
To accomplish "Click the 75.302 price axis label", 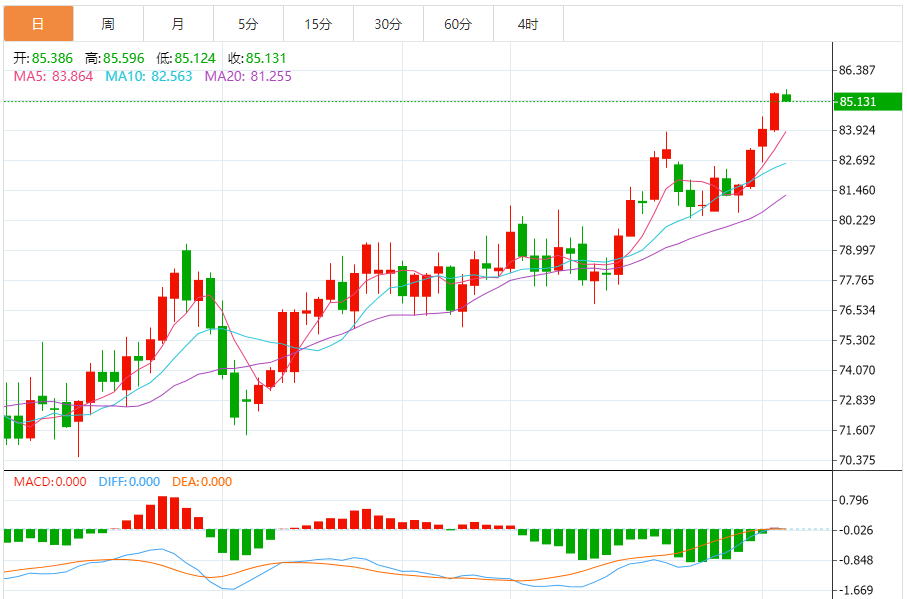I will coord(857,341).
